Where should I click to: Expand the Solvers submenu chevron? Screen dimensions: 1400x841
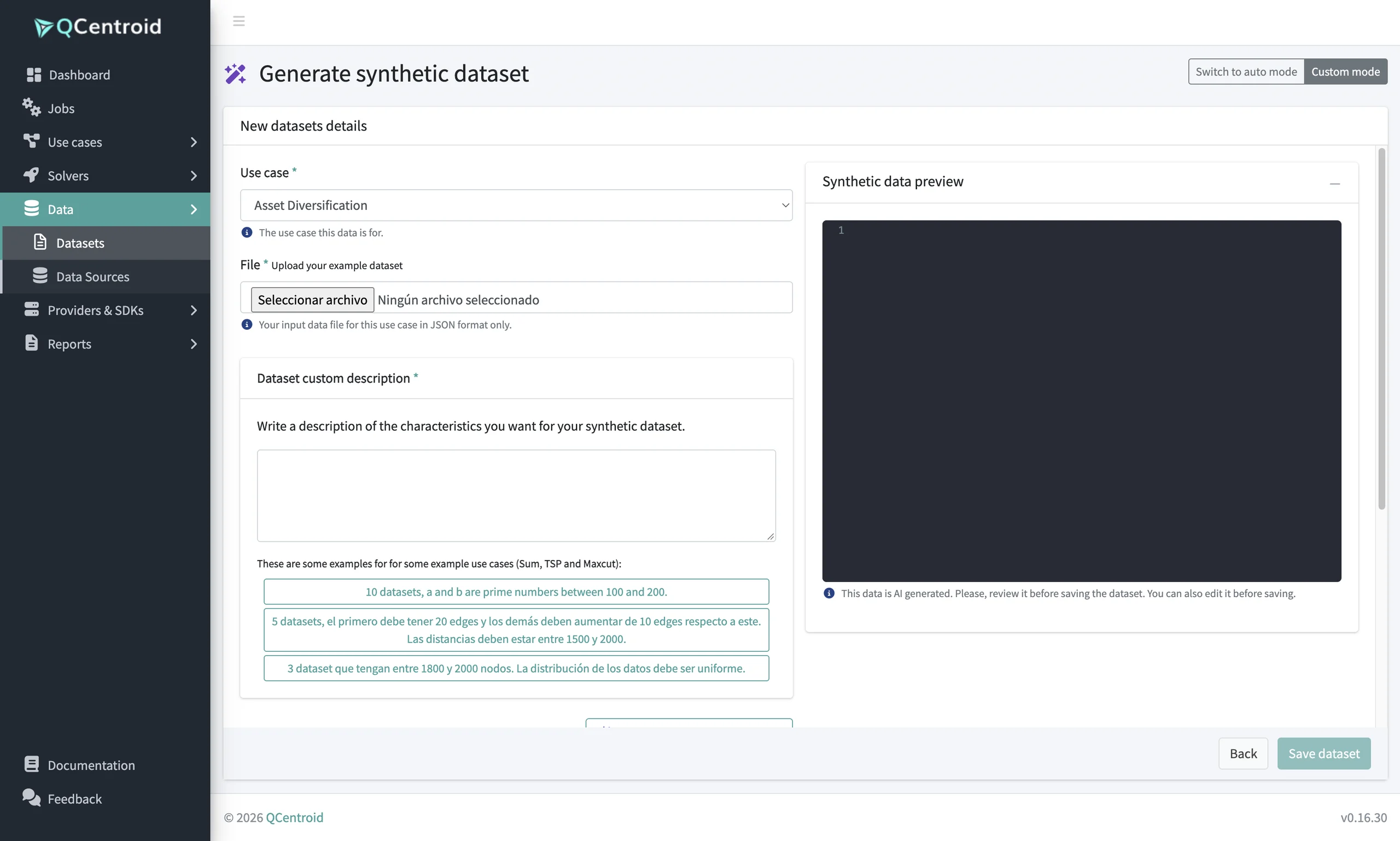point(193,176)
